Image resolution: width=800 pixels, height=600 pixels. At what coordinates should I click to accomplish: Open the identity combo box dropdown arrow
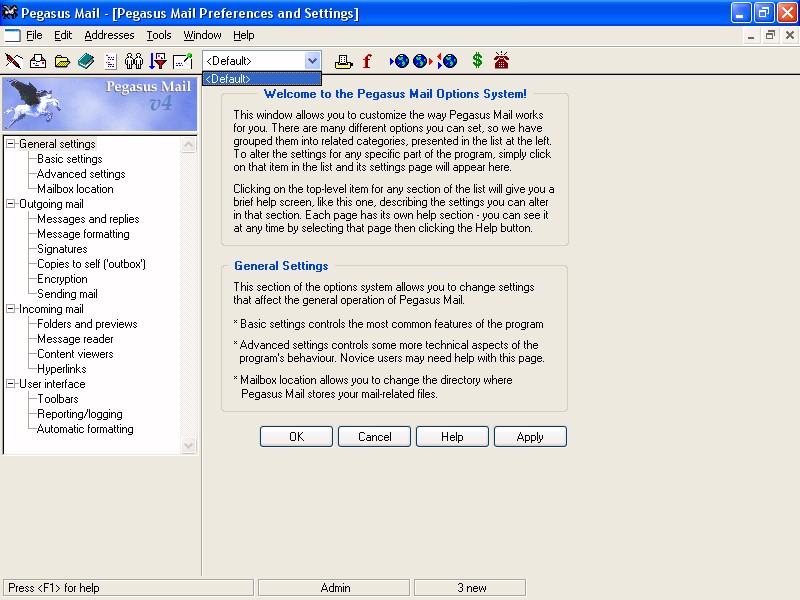coord(312,61)
